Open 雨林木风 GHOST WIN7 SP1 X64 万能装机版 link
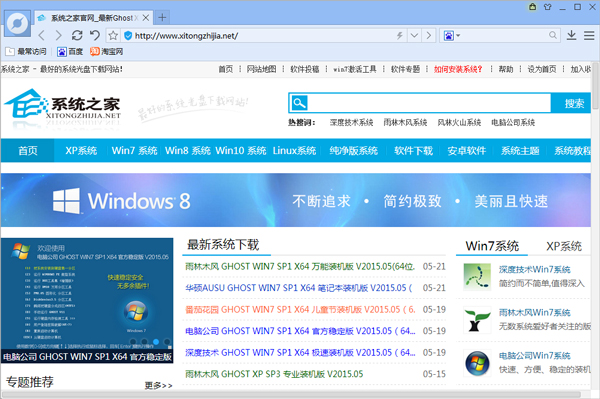Viewport: 600px width, 399px height. (300, 266)
